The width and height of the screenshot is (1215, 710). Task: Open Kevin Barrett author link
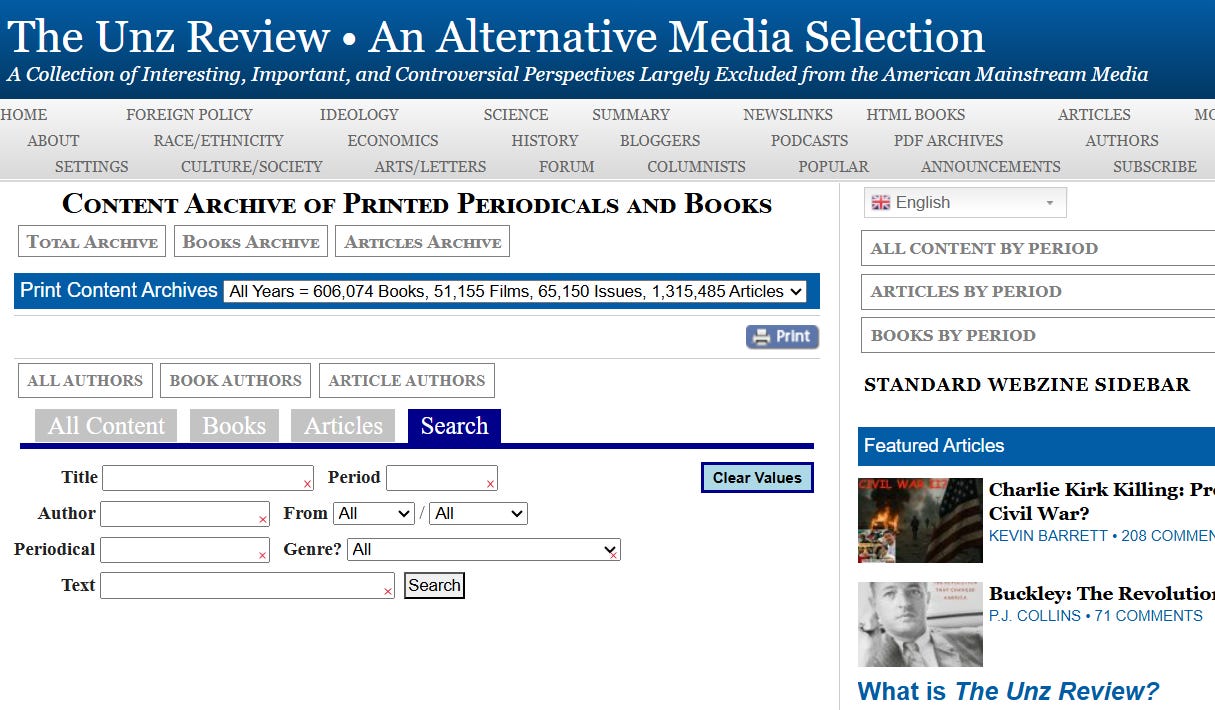click(1048, 536)
